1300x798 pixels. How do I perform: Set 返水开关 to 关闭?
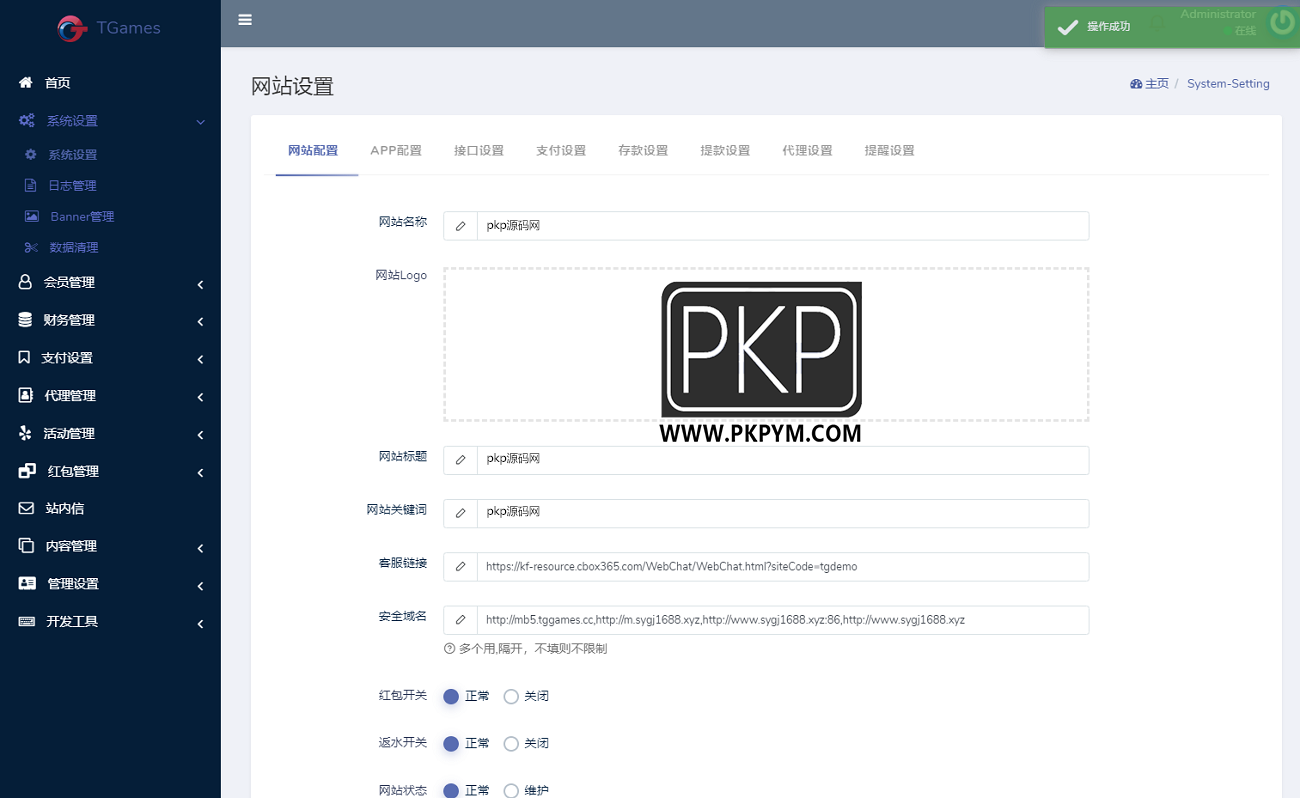coord(511,743)
